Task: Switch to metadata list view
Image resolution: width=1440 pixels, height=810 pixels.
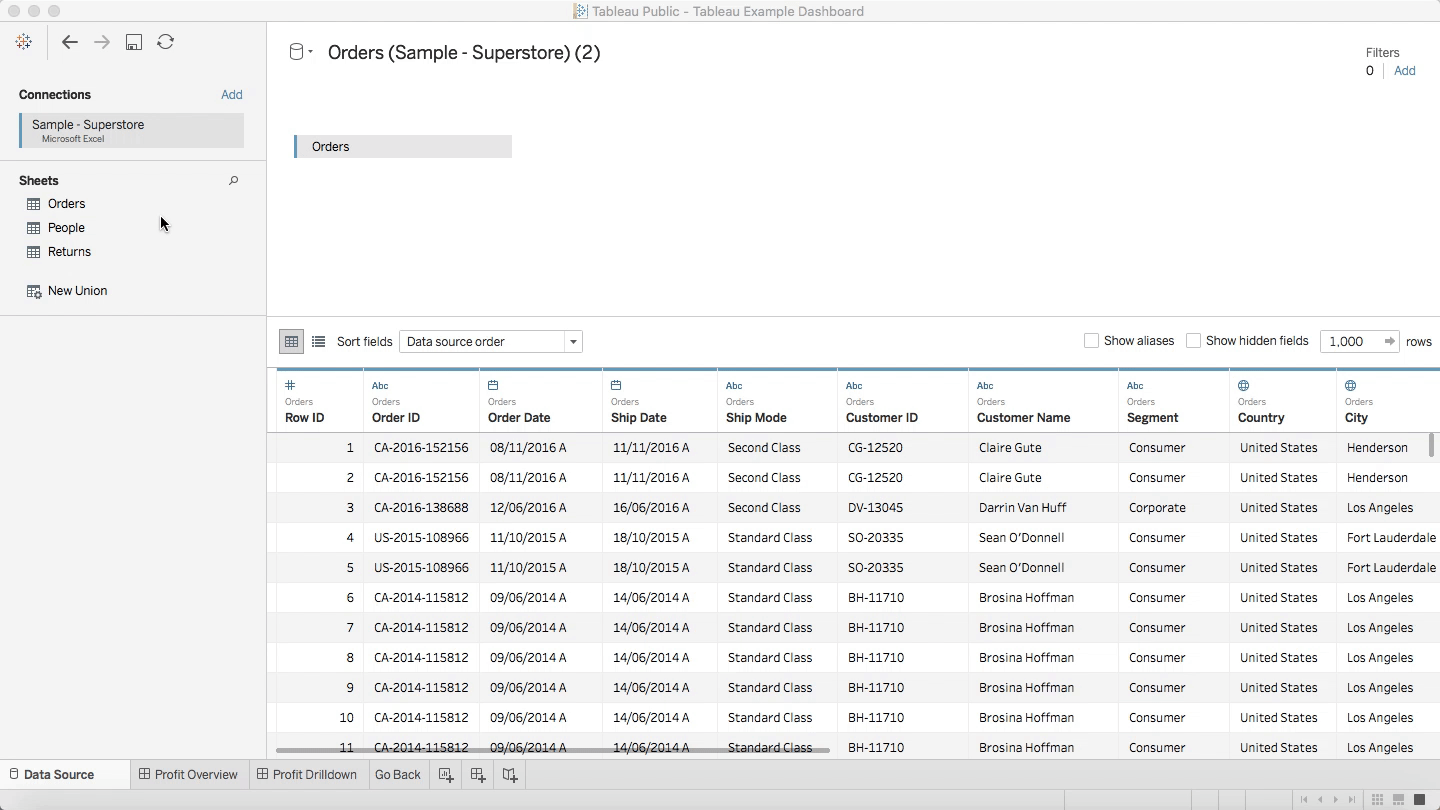Action: click(x=318, y=342)
